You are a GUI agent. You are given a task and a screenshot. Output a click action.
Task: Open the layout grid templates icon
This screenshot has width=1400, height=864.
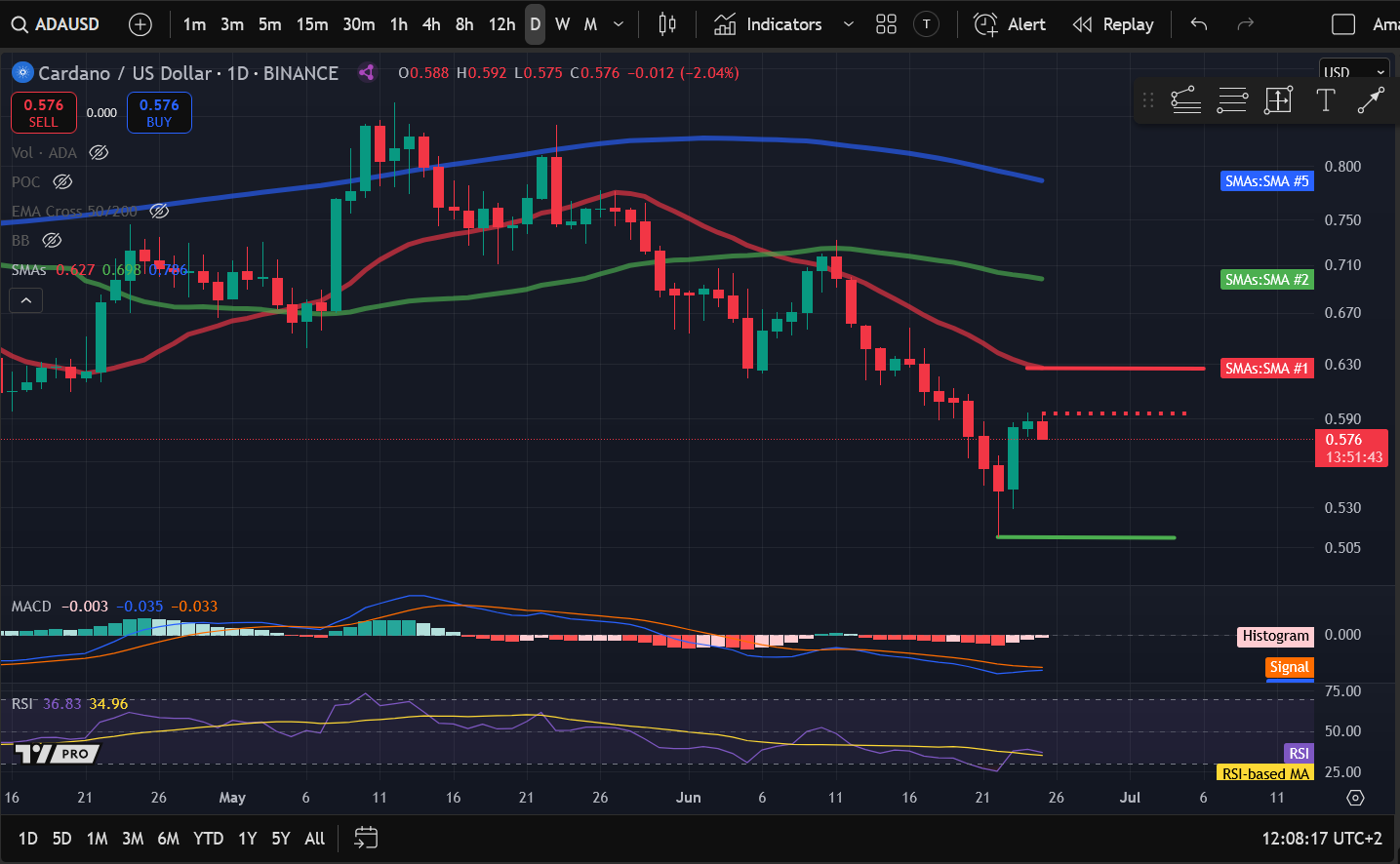tap(886, 24)
